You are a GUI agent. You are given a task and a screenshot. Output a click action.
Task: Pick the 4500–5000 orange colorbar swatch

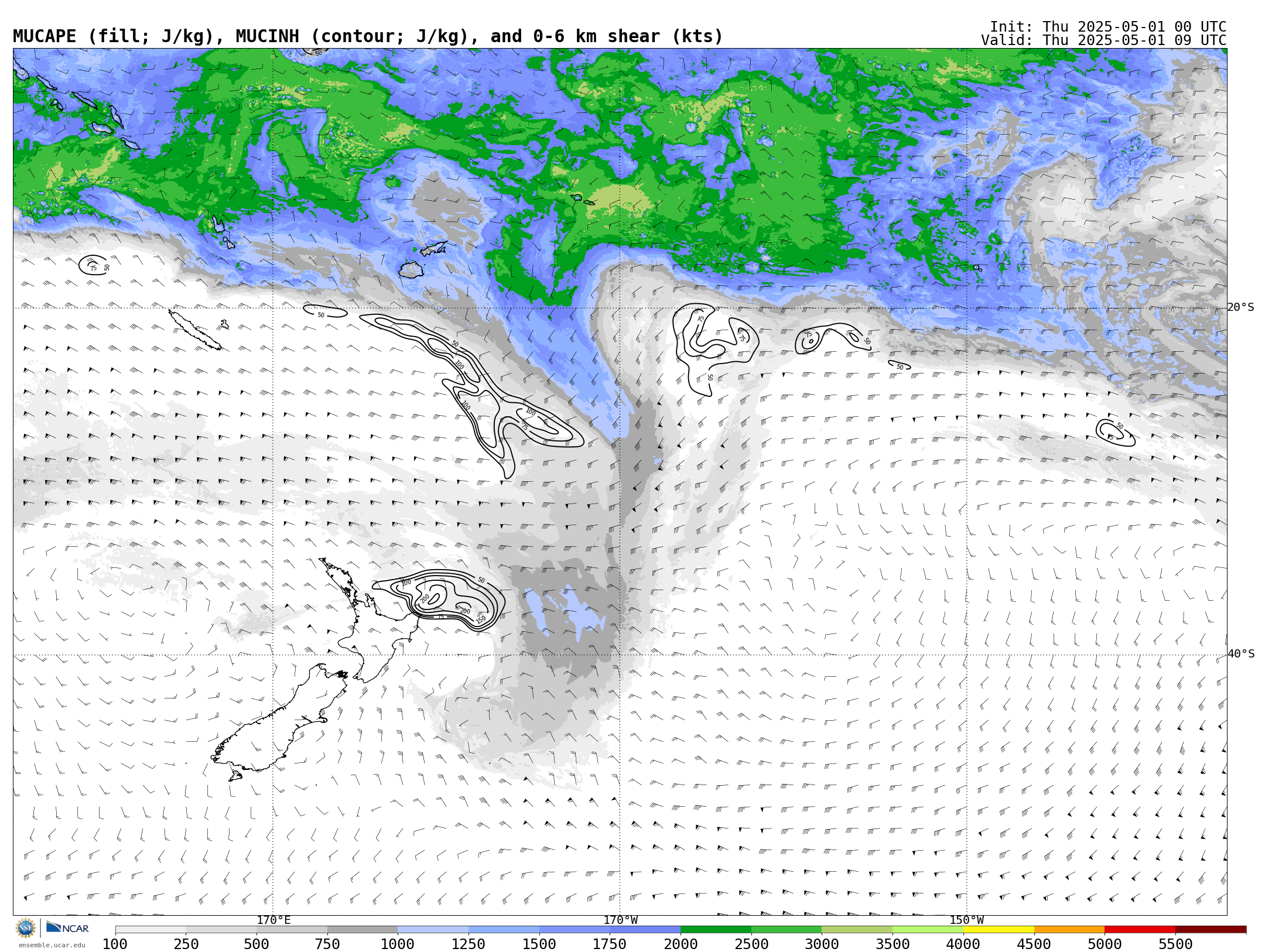tap(1069, 930)
